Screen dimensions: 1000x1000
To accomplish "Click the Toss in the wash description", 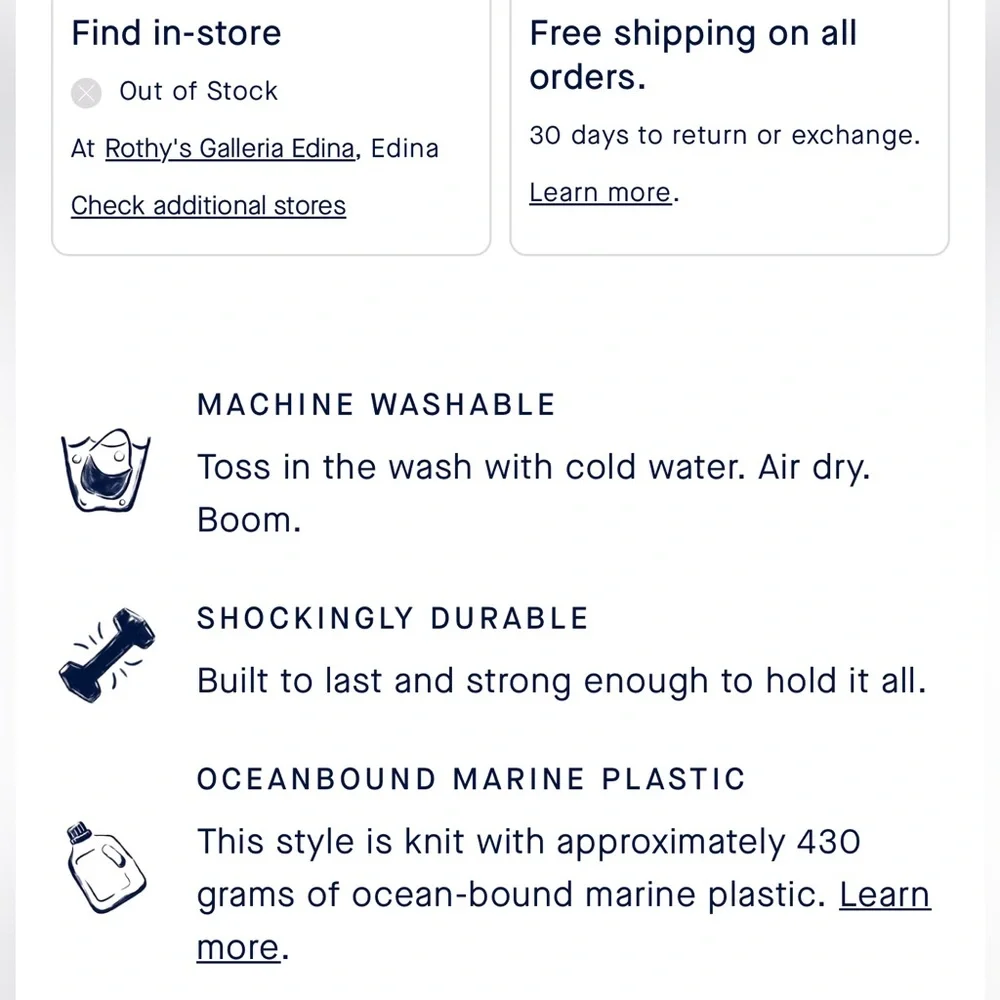I will [533, 468].
